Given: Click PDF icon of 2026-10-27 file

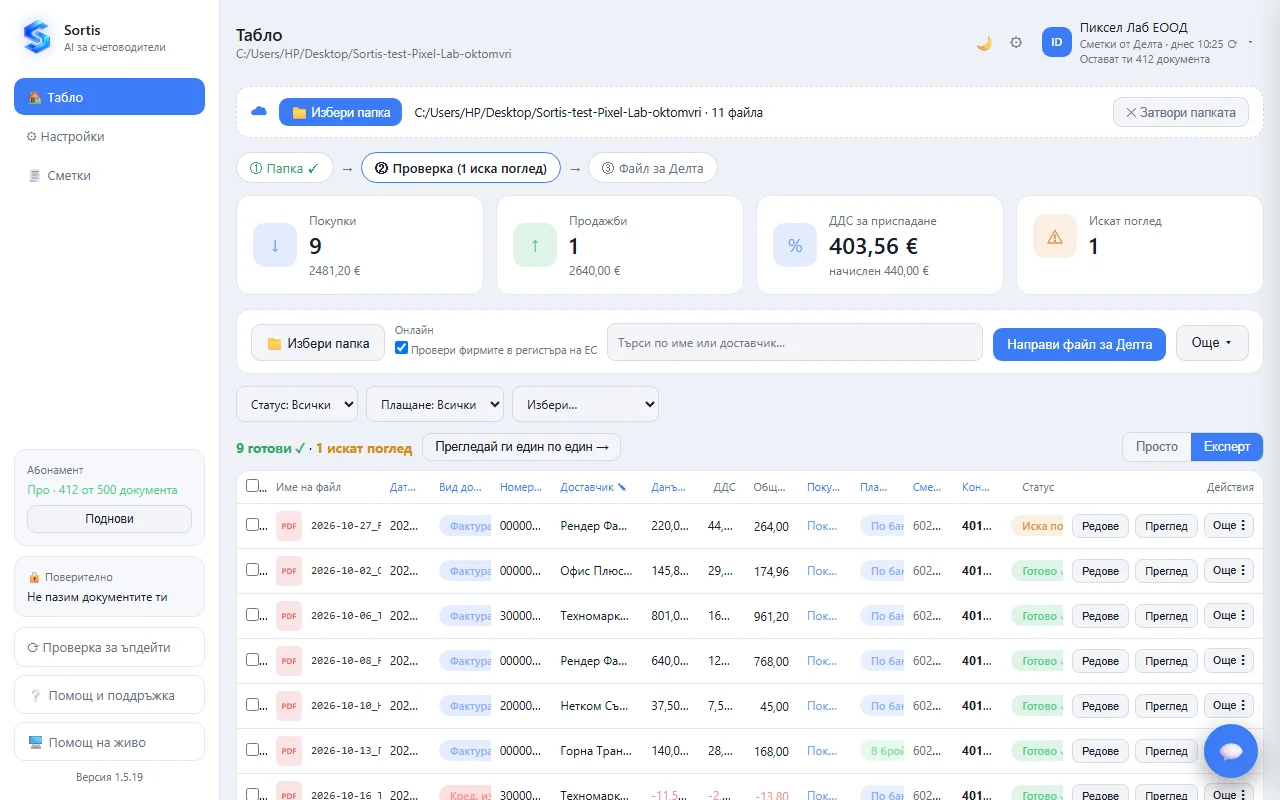Looking at the screenshot, I should click(289, 526).
